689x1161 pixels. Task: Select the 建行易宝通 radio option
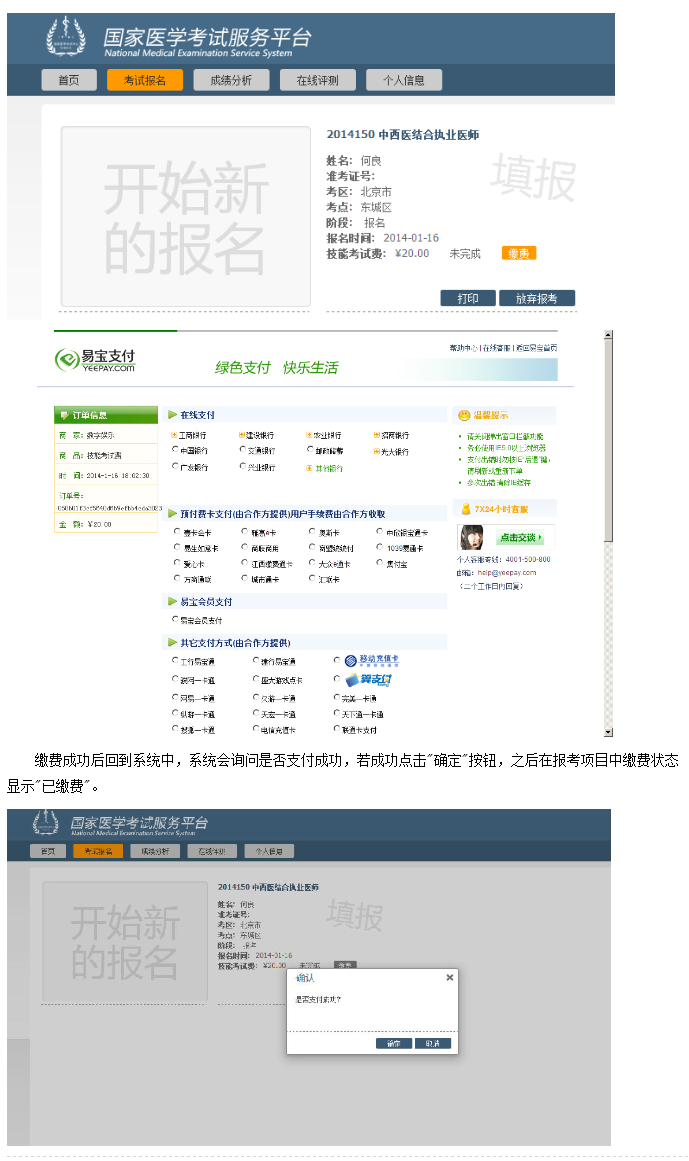tap(256, 660)
